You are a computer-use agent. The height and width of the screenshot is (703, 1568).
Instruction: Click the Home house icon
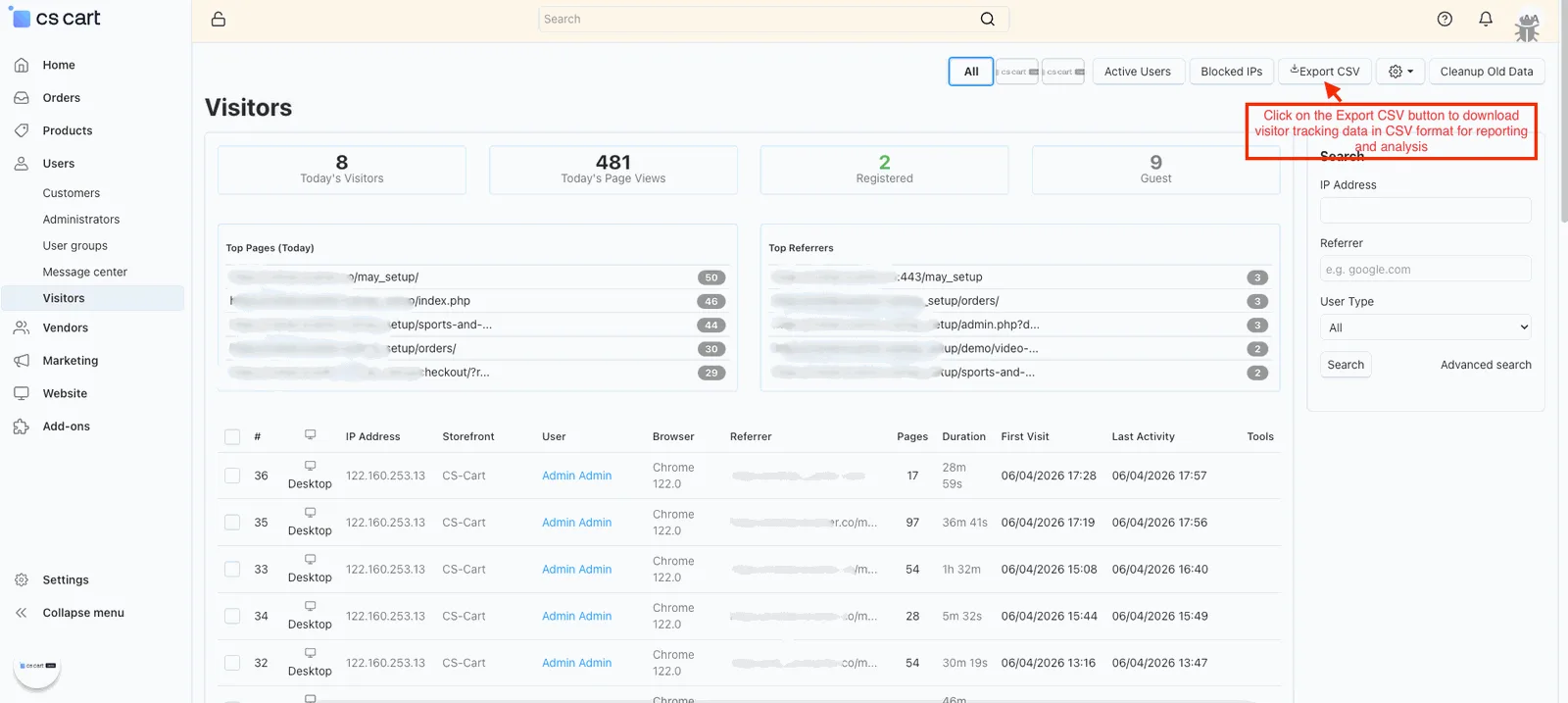tap(22, 65)
